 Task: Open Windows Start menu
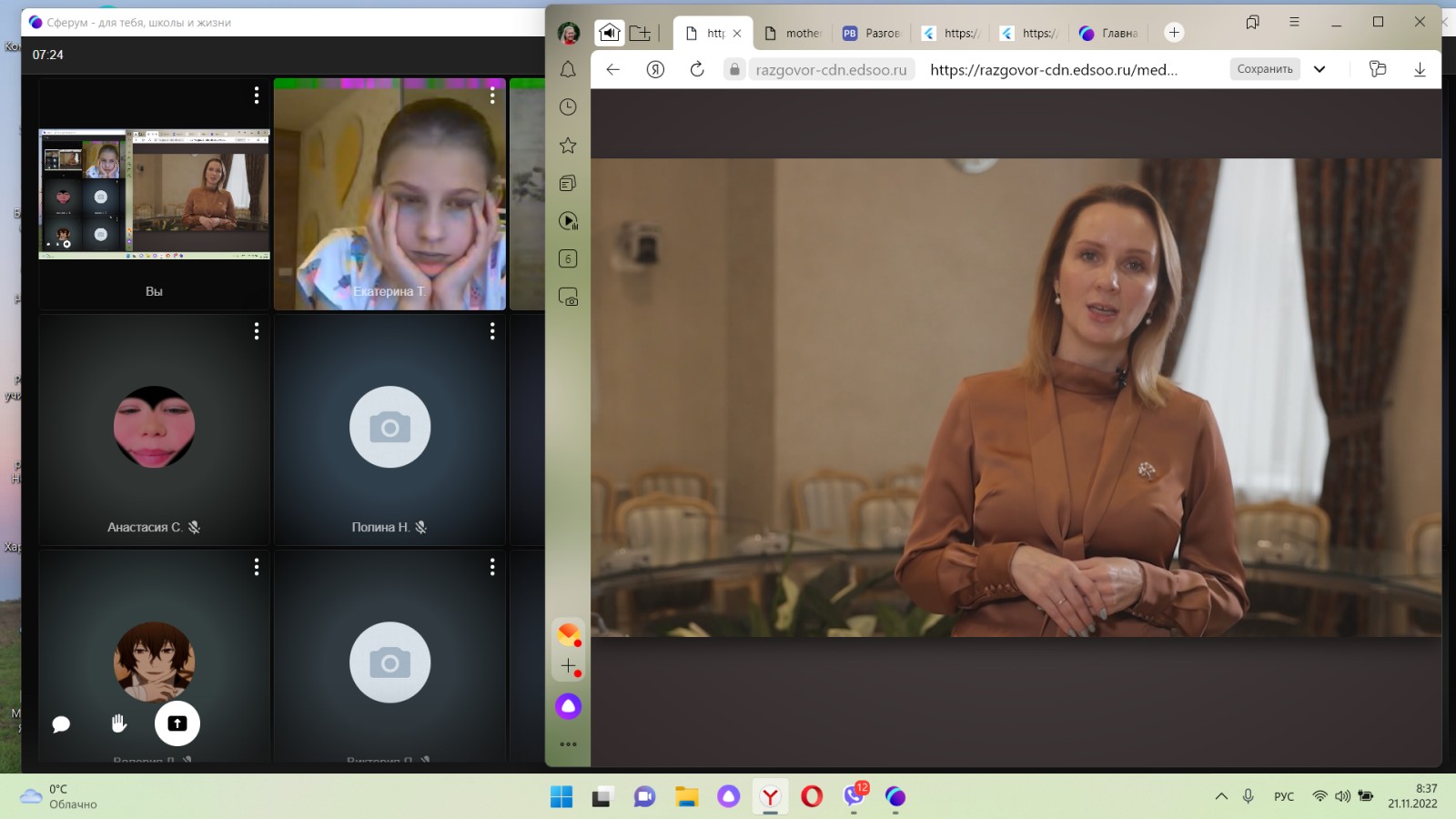(561, 797)
